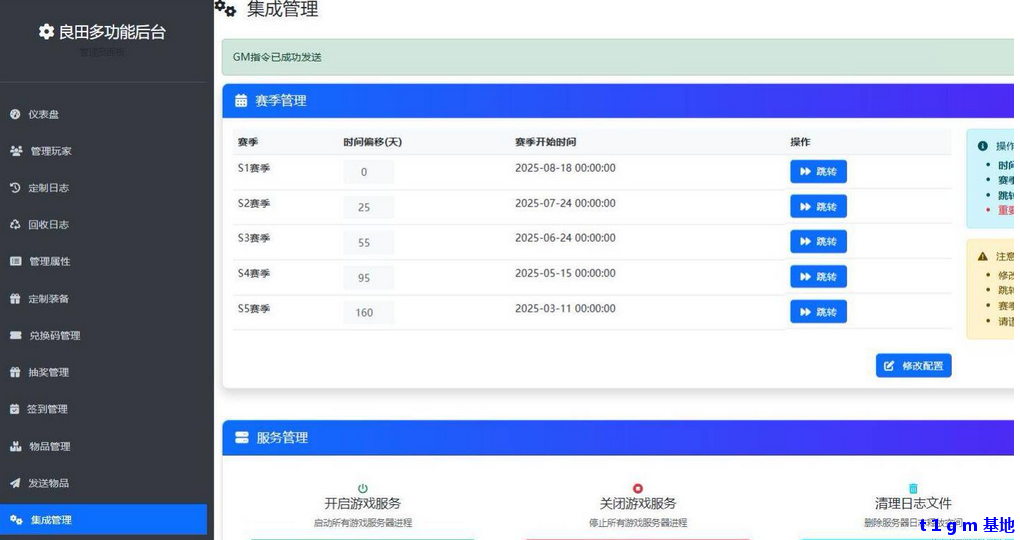Click the S5赛季 row label

click(x=254, y=308)
